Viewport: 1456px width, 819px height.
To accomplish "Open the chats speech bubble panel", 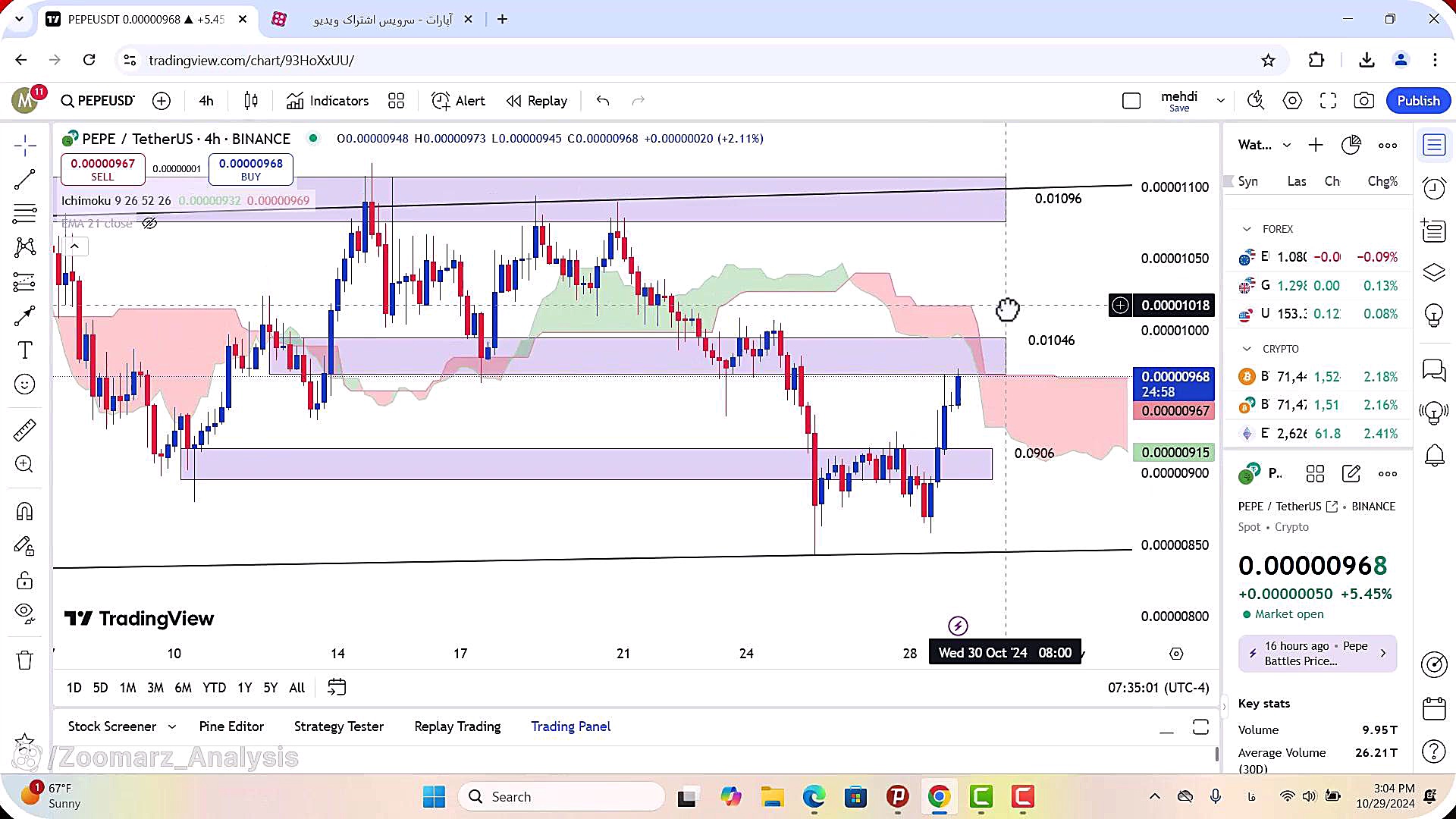I will pyautogui.click(x=1434, y=370).
